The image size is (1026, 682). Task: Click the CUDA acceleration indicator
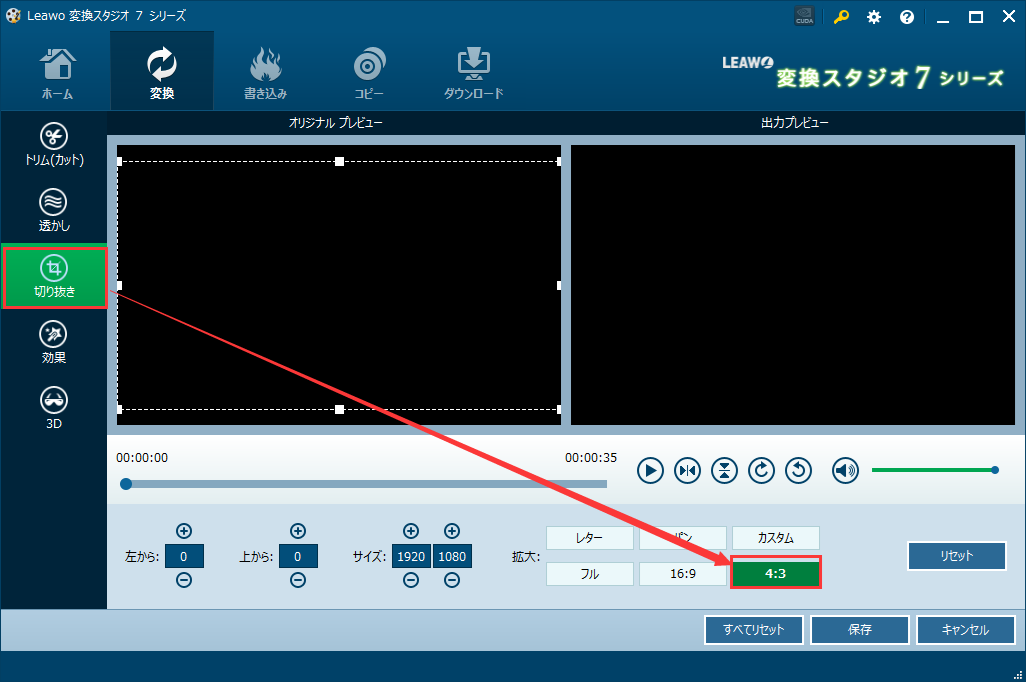point(804,16)
